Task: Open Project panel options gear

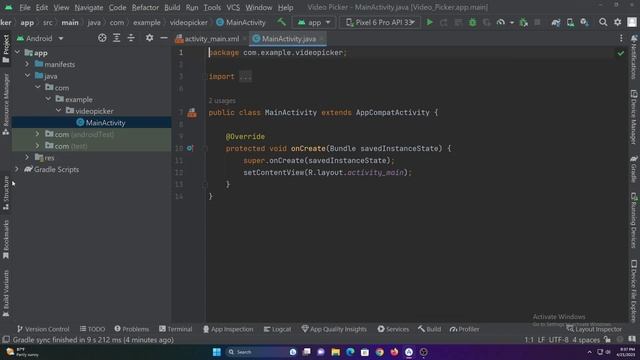Action: [x=149, y=38]
